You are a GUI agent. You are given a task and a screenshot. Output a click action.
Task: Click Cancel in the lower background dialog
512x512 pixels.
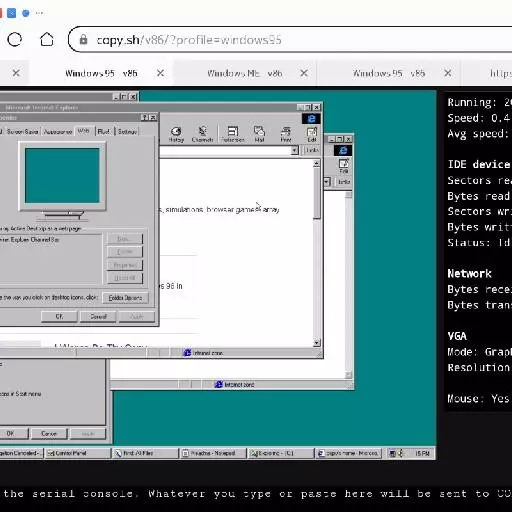(x=49, y=433)
